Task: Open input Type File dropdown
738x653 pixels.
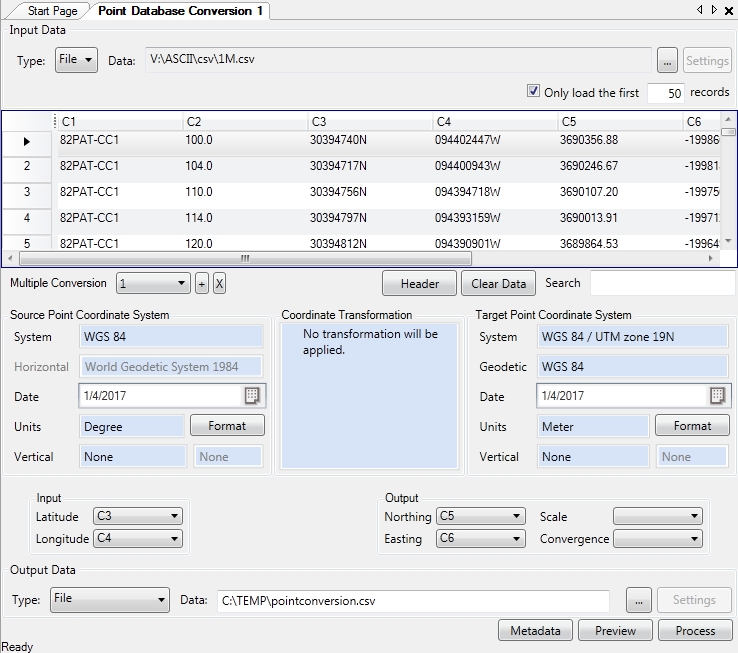Action: coord(76,60)
